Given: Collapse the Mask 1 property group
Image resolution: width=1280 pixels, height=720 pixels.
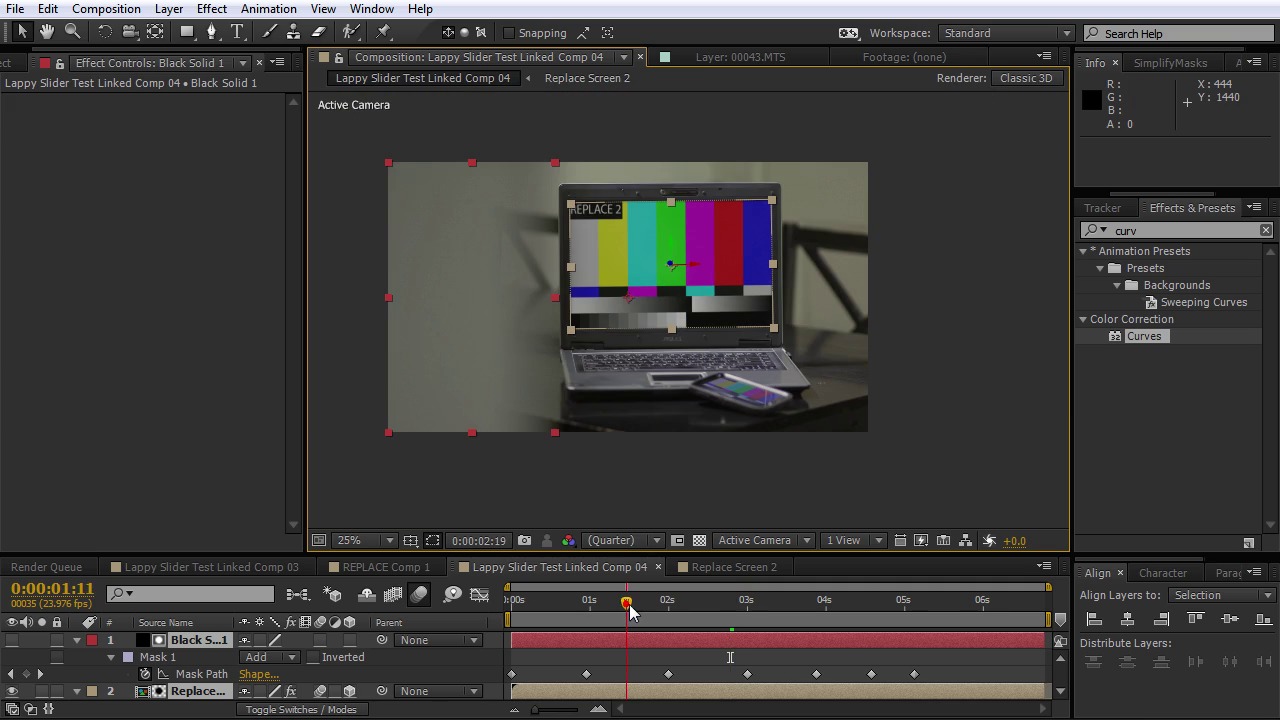Looking at the screenshot, I should click(111, 658).
